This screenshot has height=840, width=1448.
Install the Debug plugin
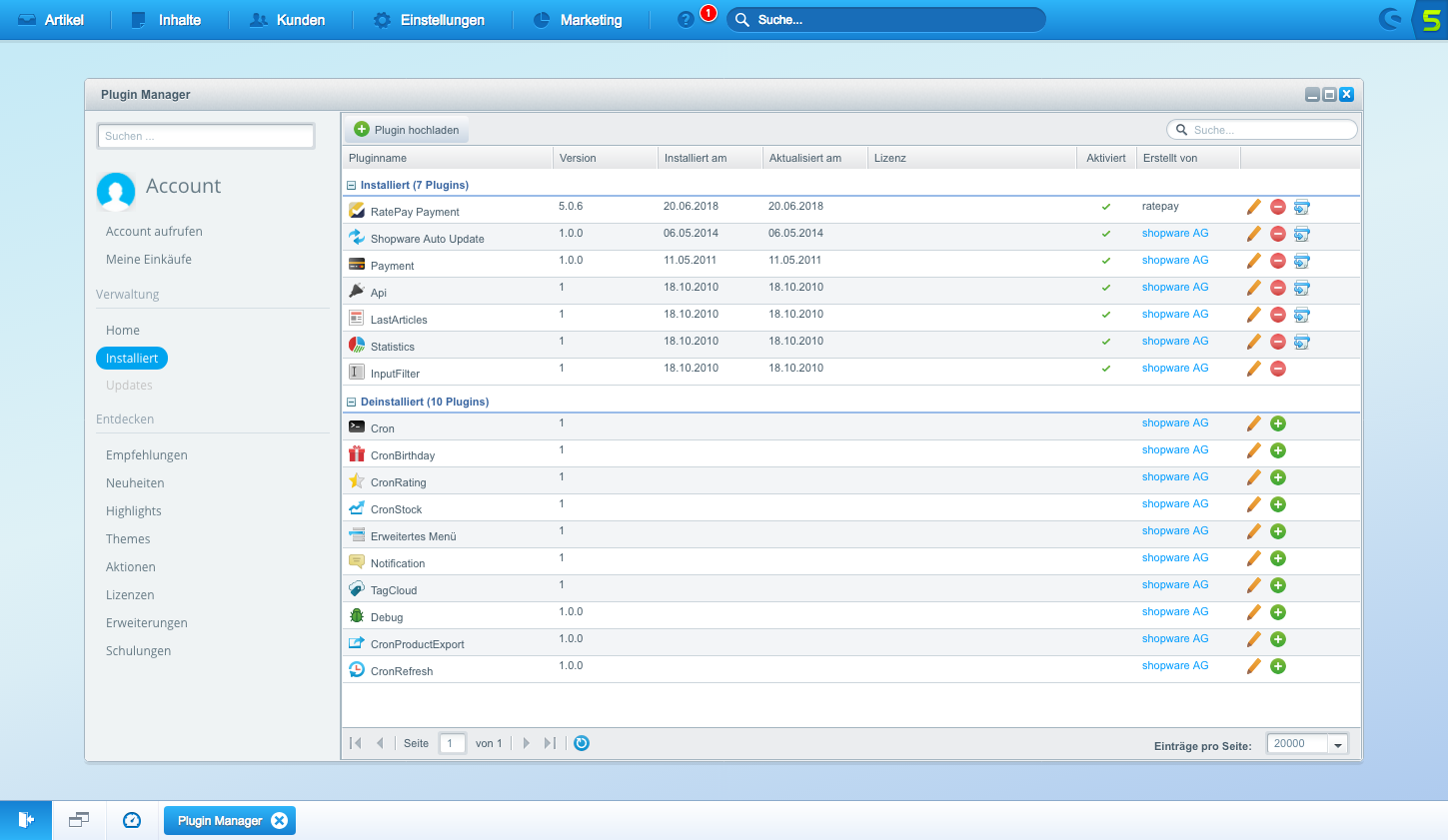pyautogui.click(x=1277, y=612)
